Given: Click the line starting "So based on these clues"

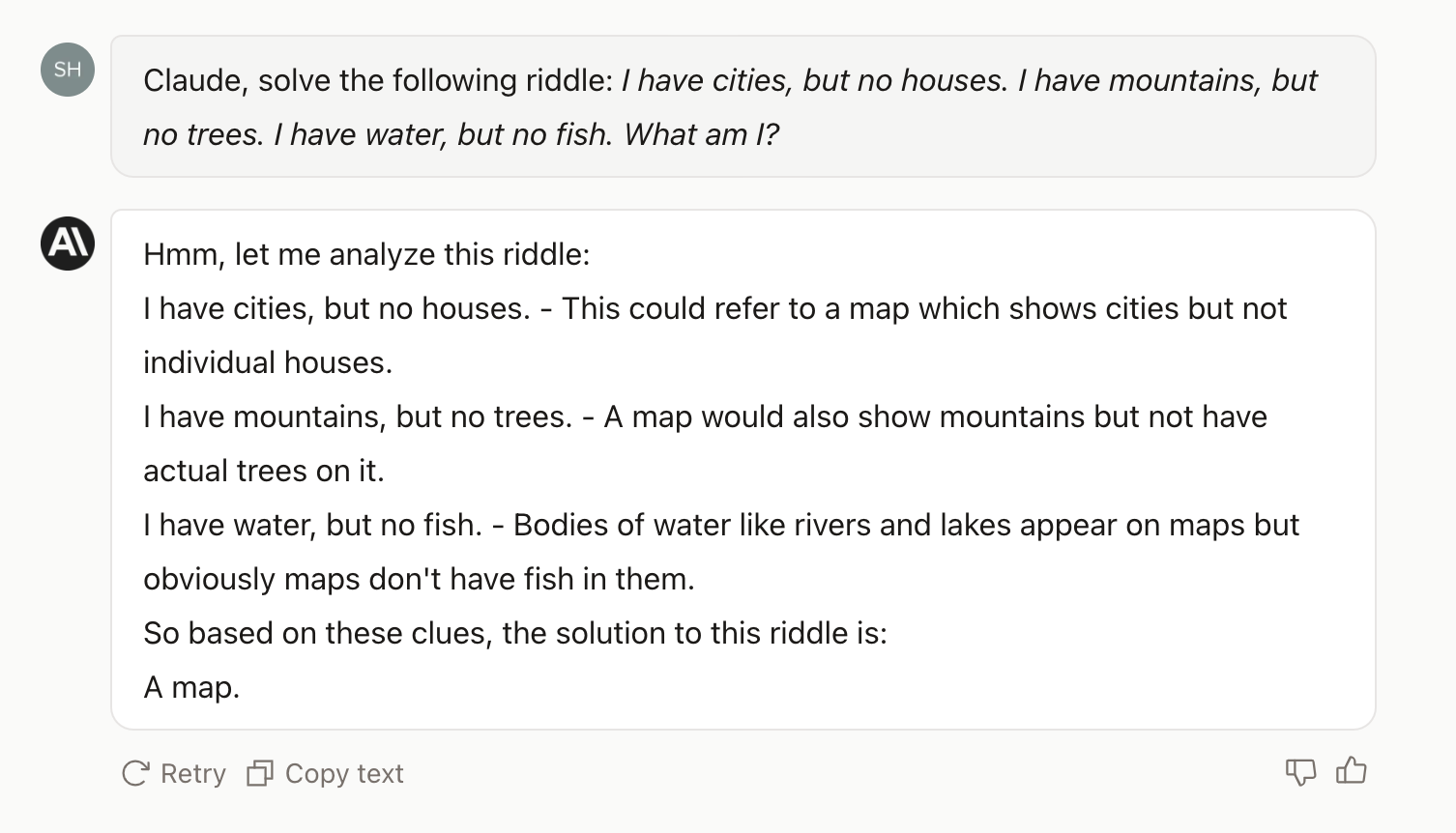Looking at the screenshot, I should 515,633.
